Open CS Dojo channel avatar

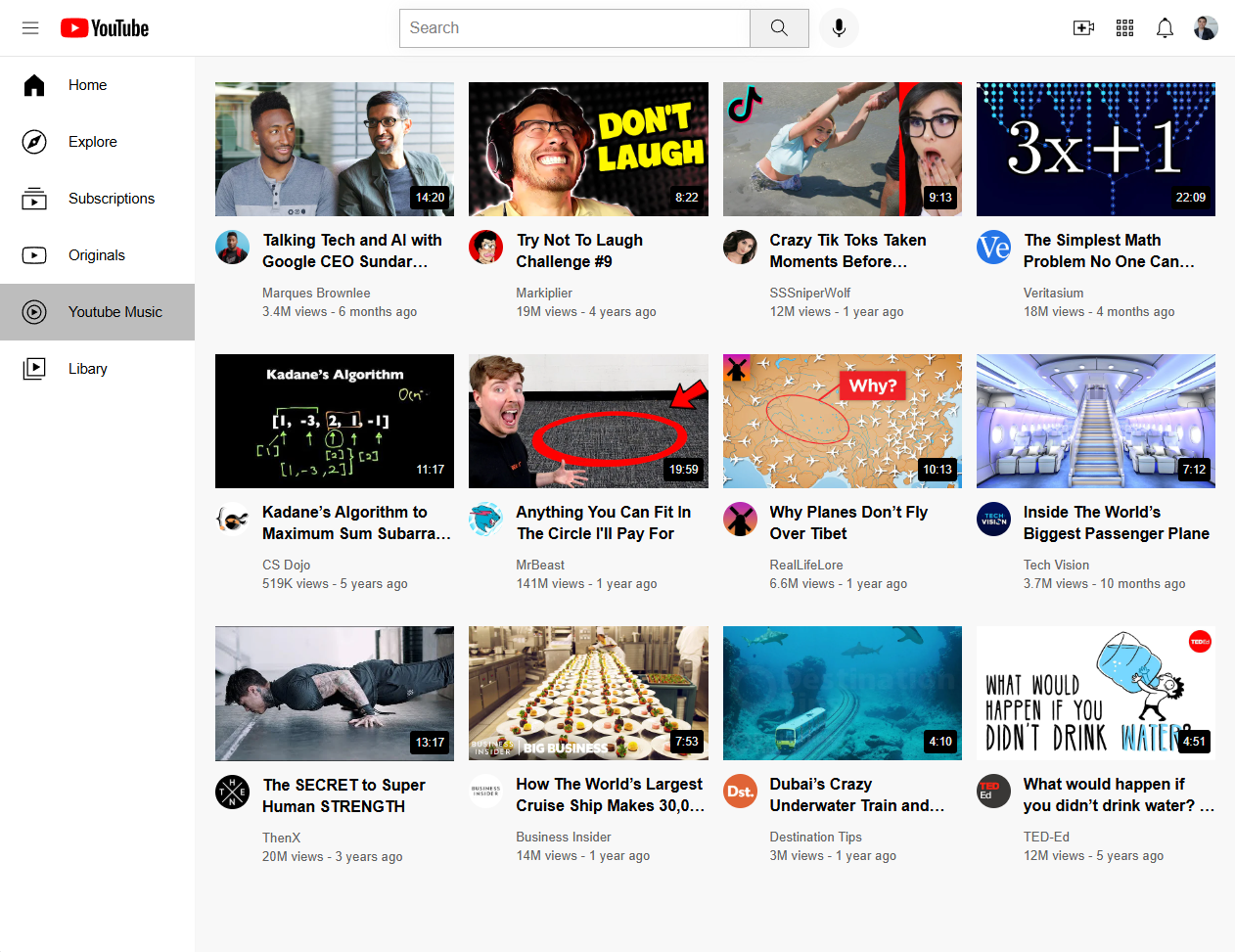tap(232, 520)
